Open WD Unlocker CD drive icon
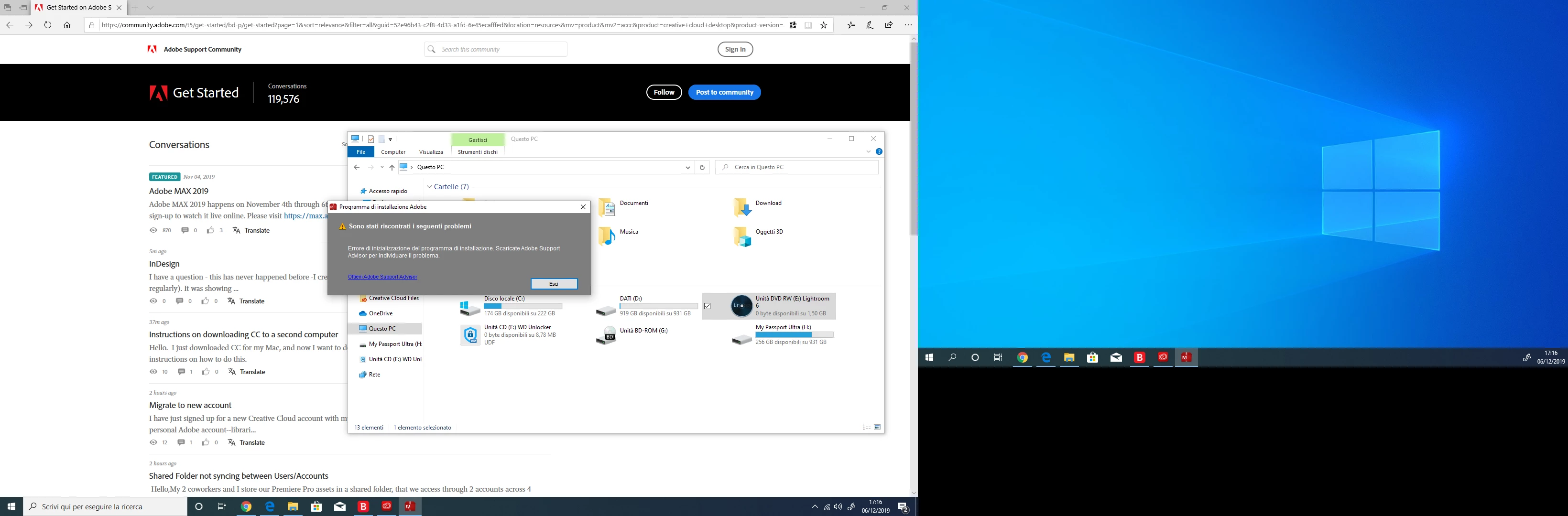This screenshot has height=516, width=1568. tap(470, 334)
